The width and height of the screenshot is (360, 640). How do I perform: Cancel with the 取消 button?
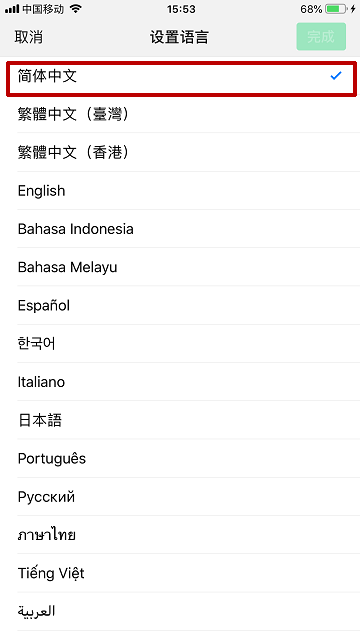click(29, 37)
